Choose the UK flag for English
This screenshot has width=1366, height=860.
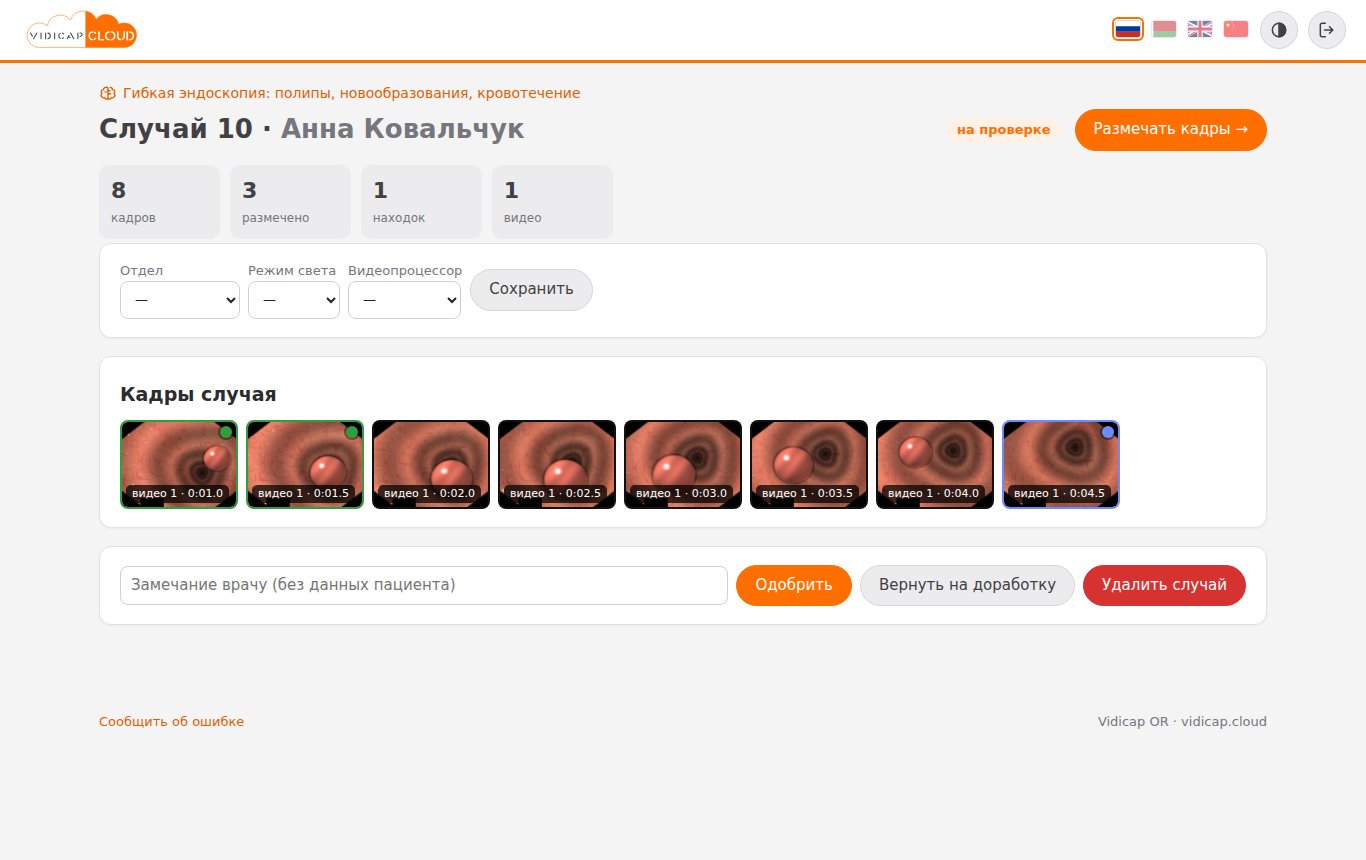tap(1200, 29)
